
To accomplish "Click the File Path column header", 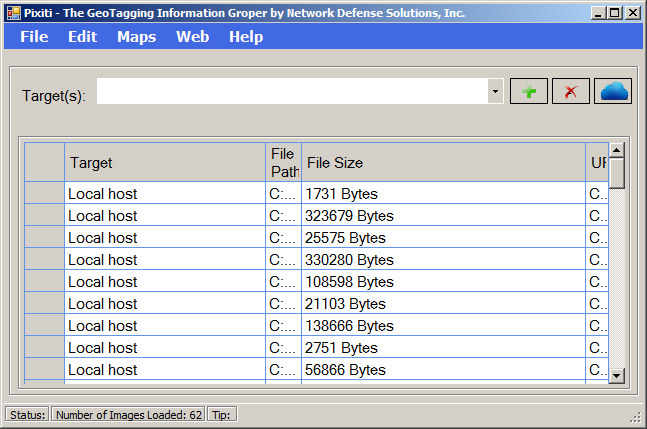I will [x=283, y=162].
